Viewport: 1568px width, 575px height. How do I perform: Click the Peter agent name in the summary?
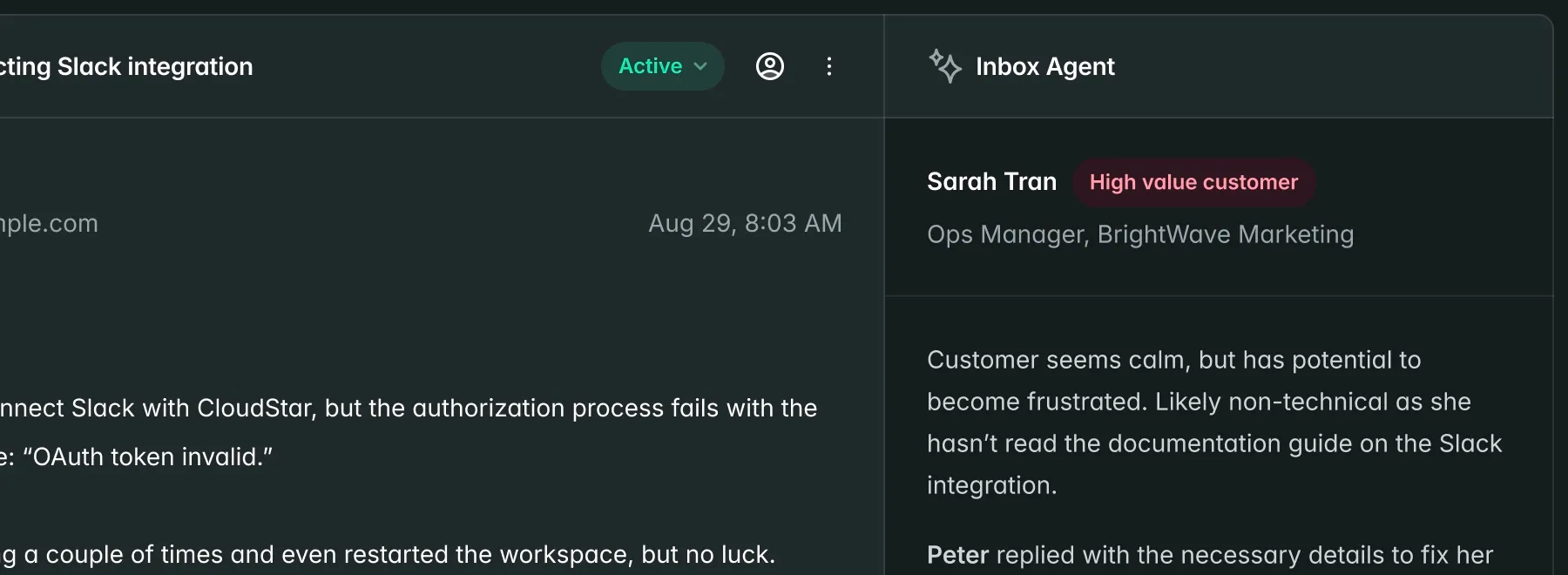tap(957, 554)
